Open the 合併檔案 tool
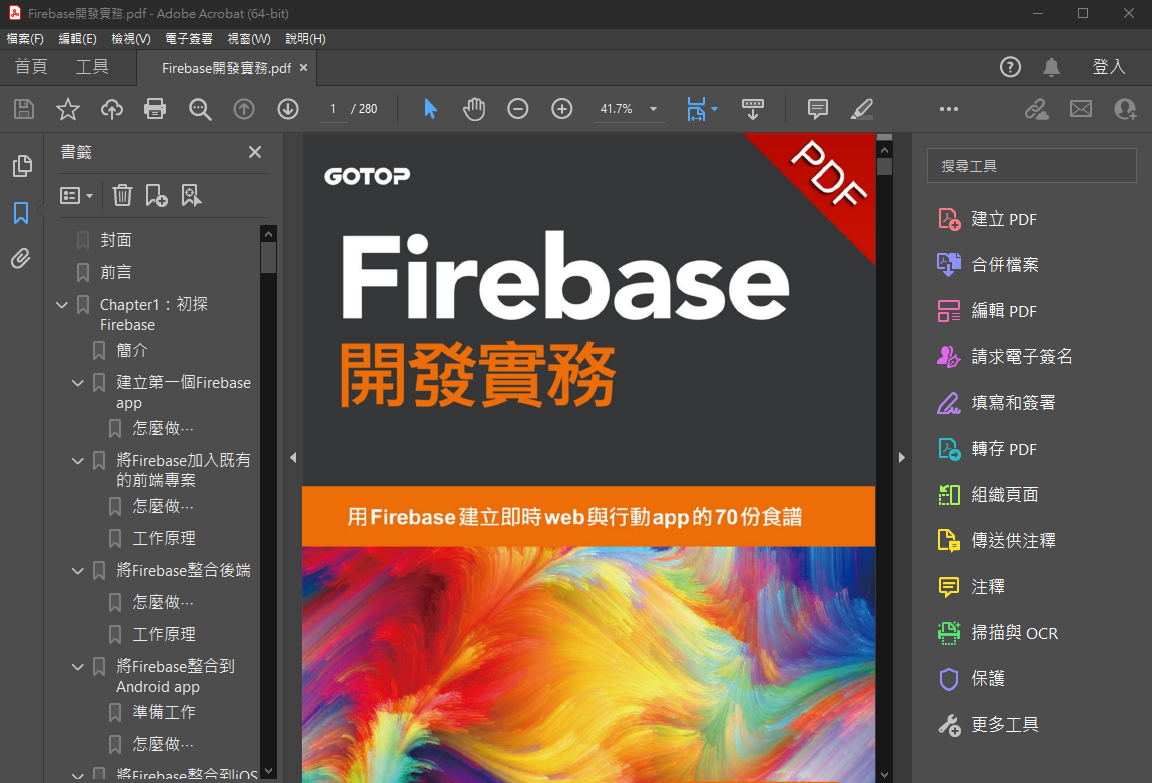This screenshot has width=1152, height=783. pyautogui.click(x=988, y=265)
